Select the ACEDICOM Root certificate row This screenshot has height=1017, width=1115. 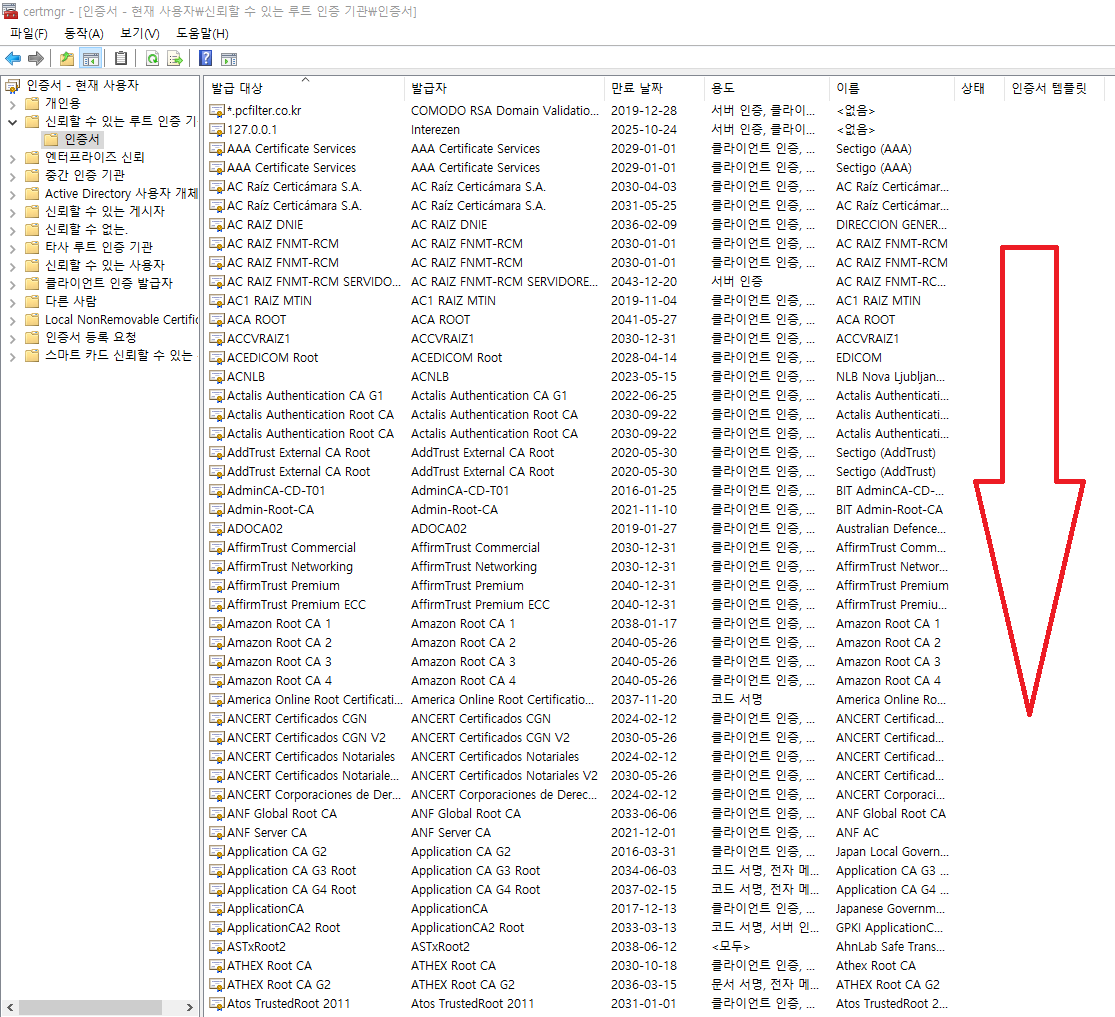pyautogui.click(x=579, y=358)
